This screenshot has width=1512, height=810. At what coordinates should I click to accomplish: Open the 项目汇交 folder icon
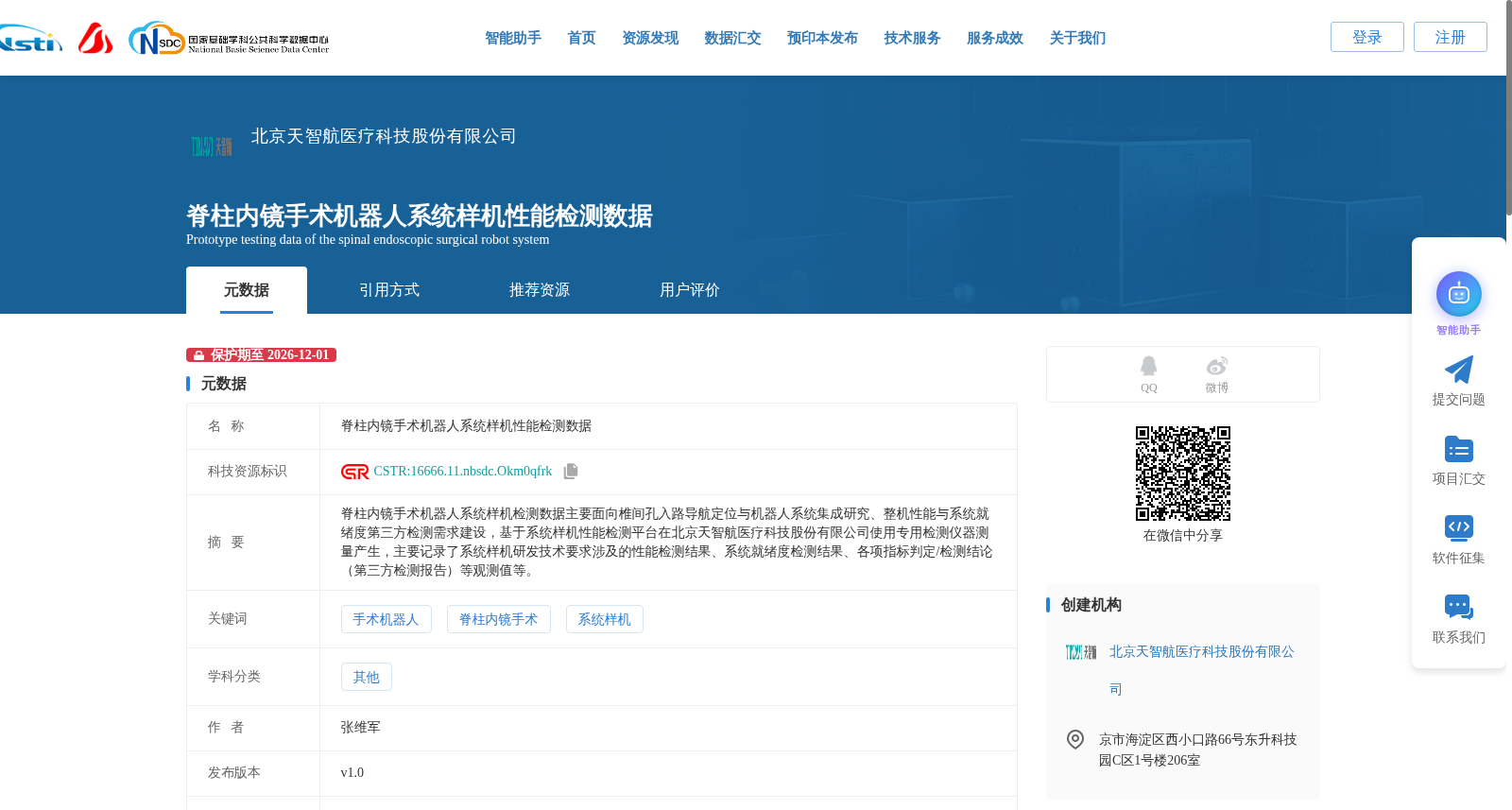[x=1458, y=449]
